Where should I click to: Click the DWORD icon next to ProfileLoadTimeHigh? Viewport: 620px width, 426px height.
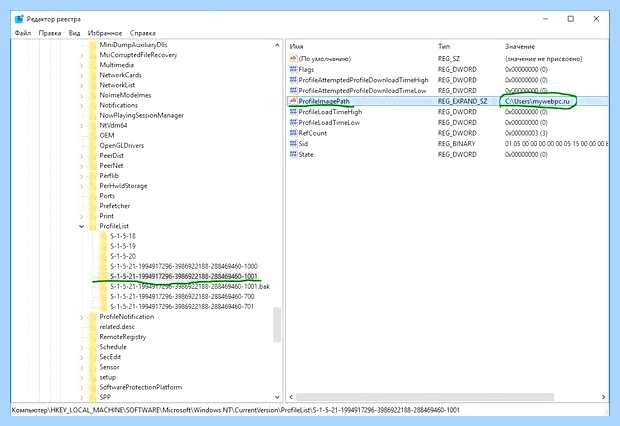pos(293,112)
